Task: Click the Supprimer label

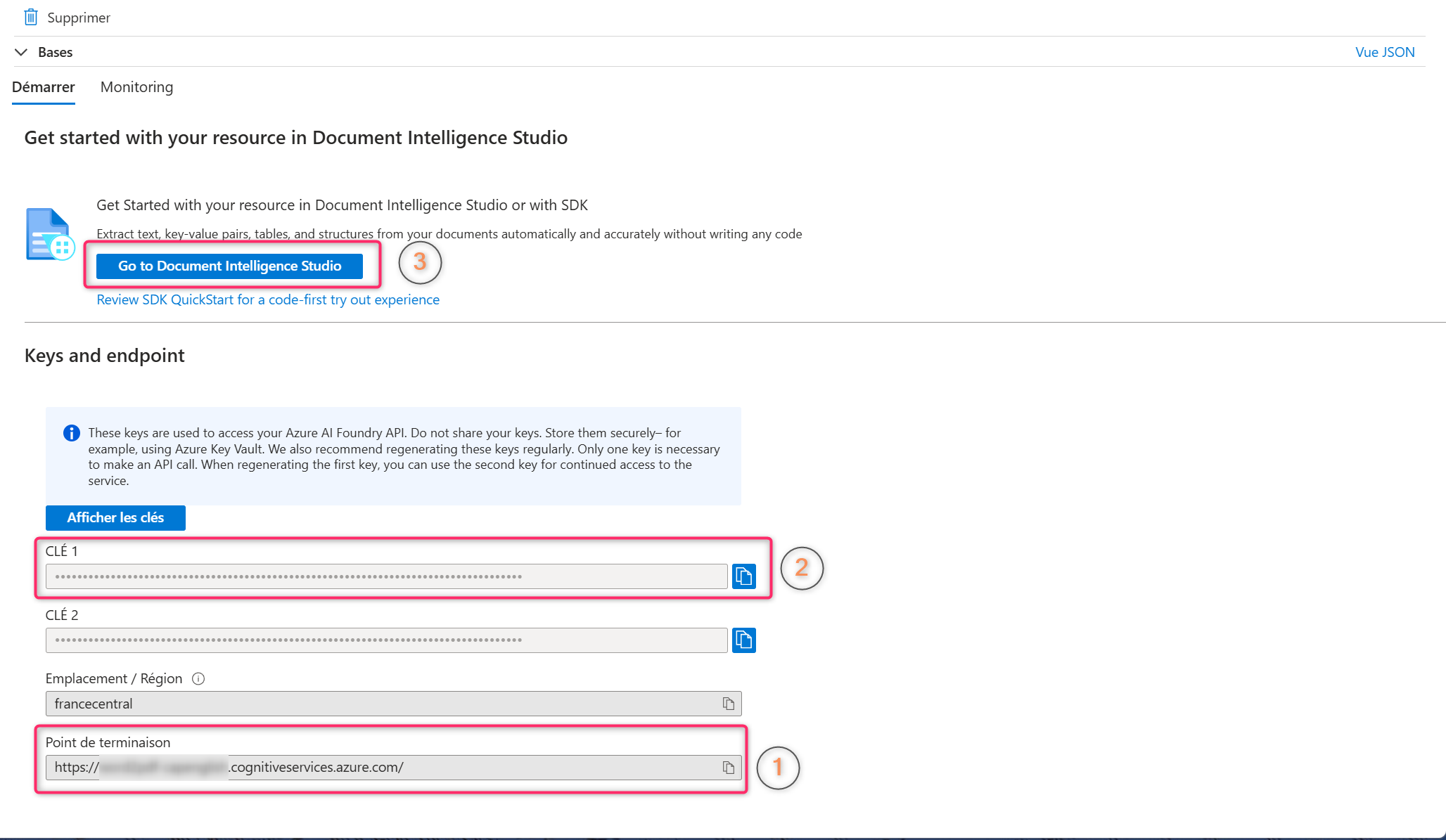Action: (79, 18)
